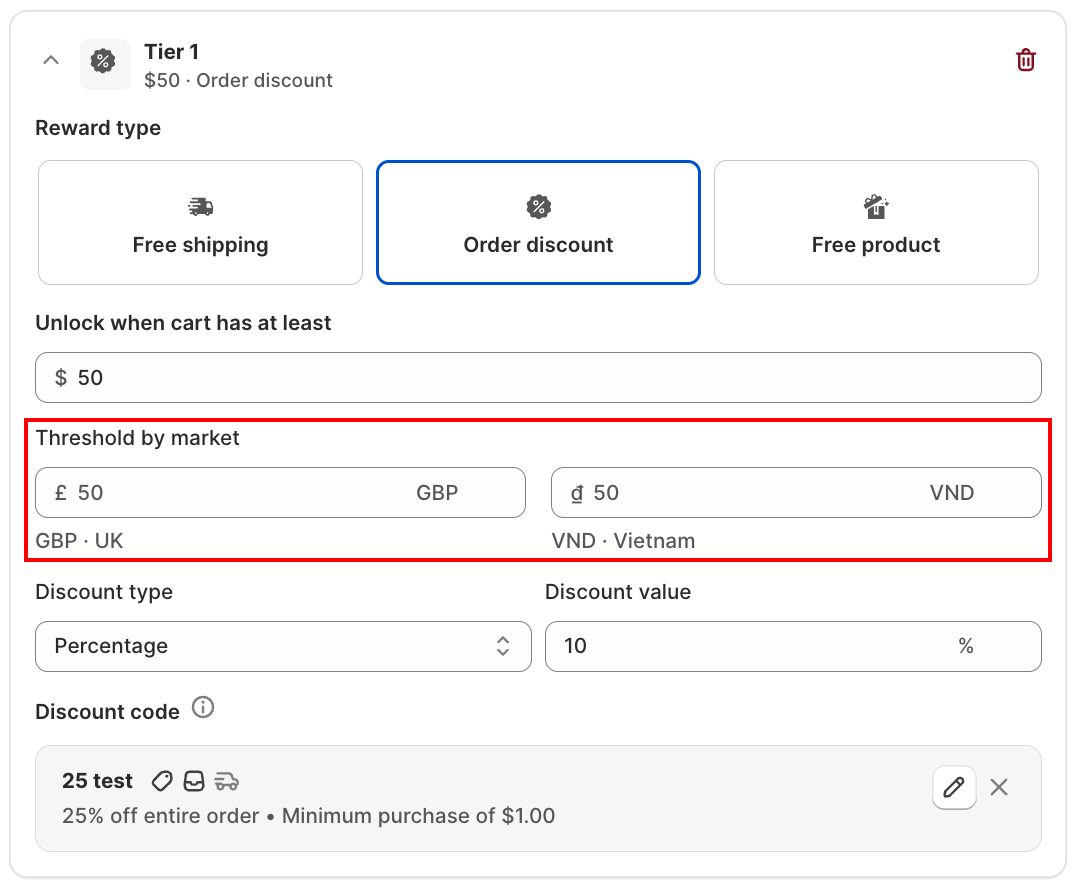Click the 'Unlock when cart has at least' label
1080x894 pixels.
[x=183, y=323]
